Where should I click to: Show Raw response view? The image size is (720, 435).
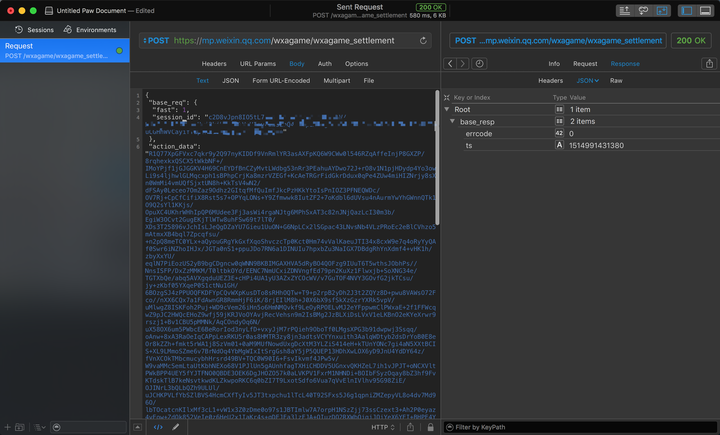(616, 80)
